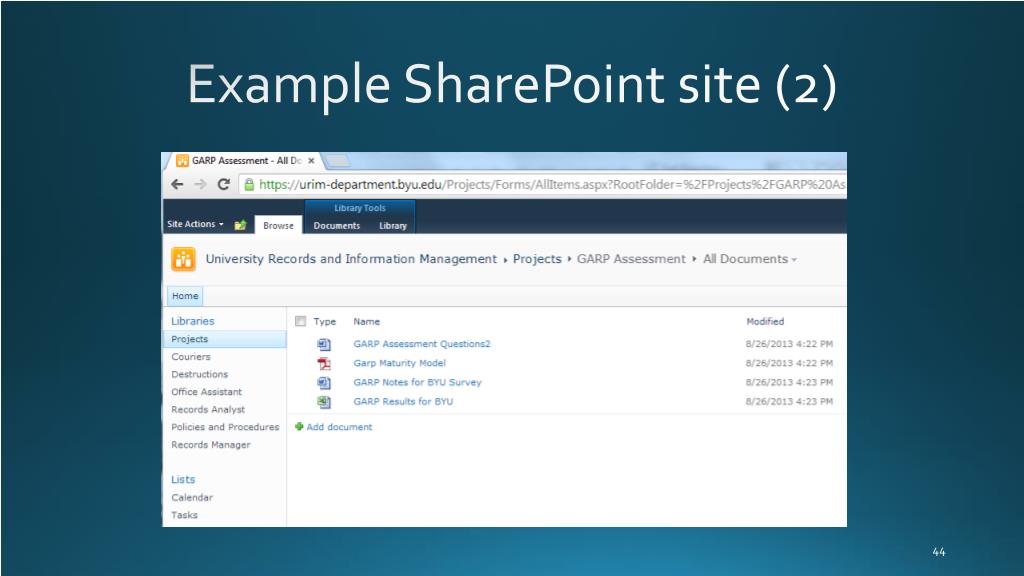The image size is (1024, 576).
Task: Go to the Projects breadcrumb link
Action: click(x=537, y=259)
